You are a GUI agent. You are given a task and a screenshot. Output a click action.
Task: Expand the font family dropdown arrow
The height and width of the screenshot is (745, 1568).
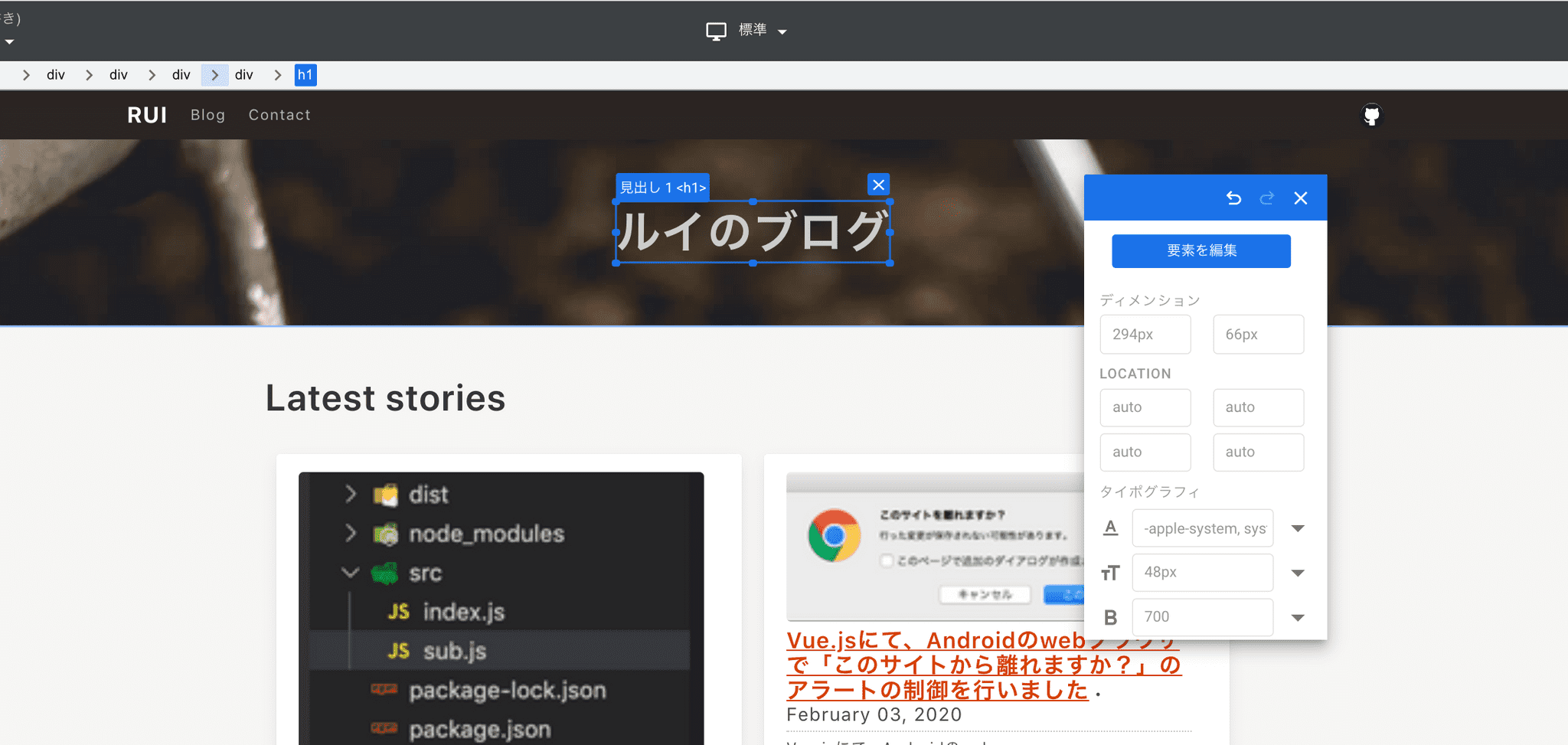pos(1298,528)
